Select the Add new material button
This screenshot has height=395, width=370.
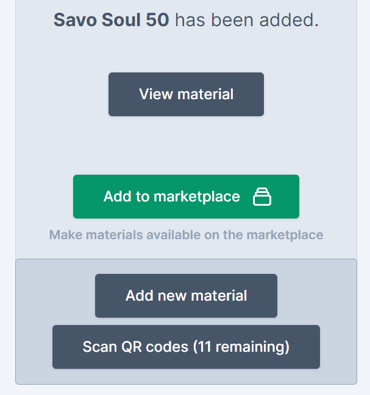tap(186, 296)
